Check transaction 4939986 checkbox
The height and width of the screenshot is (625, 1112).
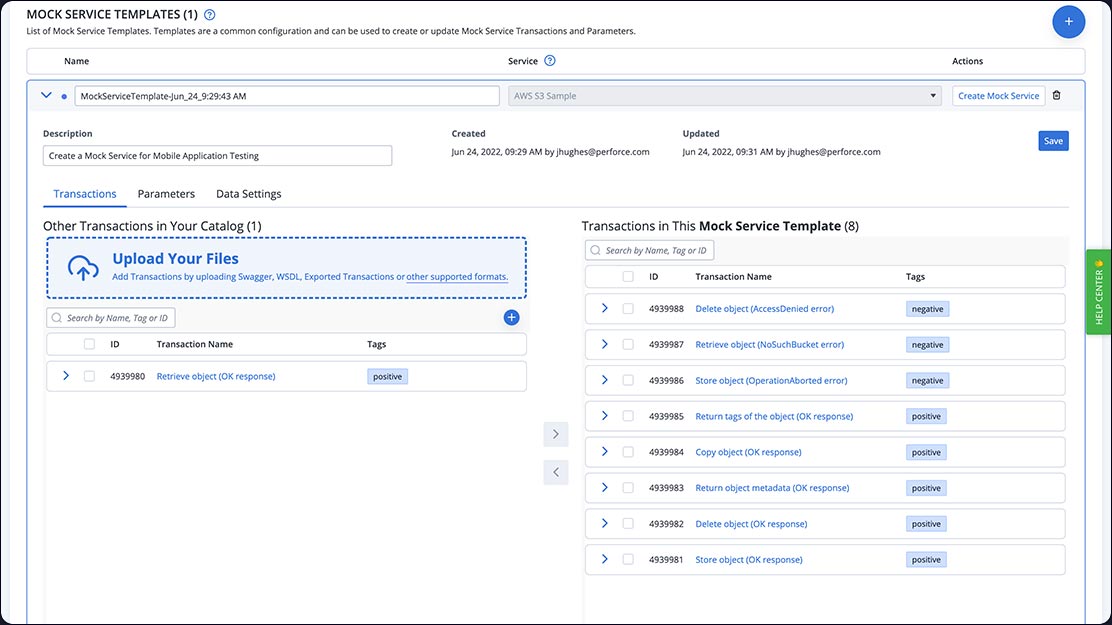pos(628,380)
